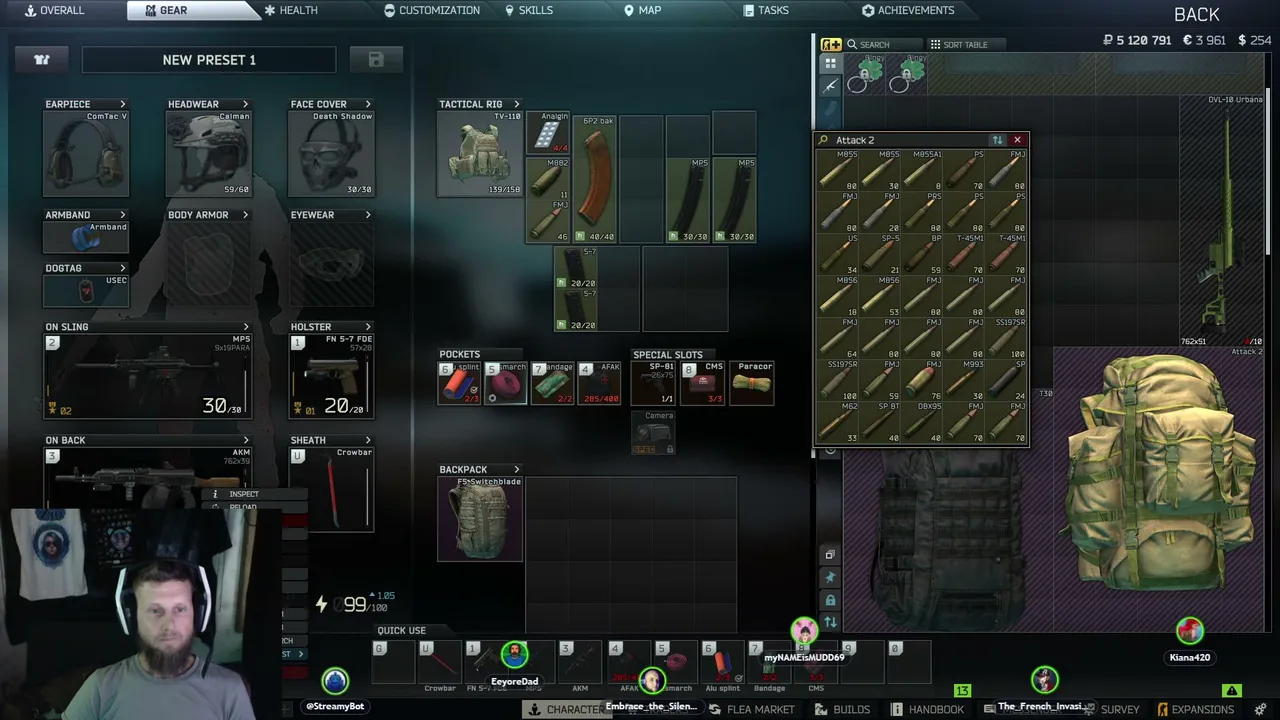The height and width of the screenshot is (720, 1280).
Task: Select the USEC dogtag item
Action: (x=86, y=290)
